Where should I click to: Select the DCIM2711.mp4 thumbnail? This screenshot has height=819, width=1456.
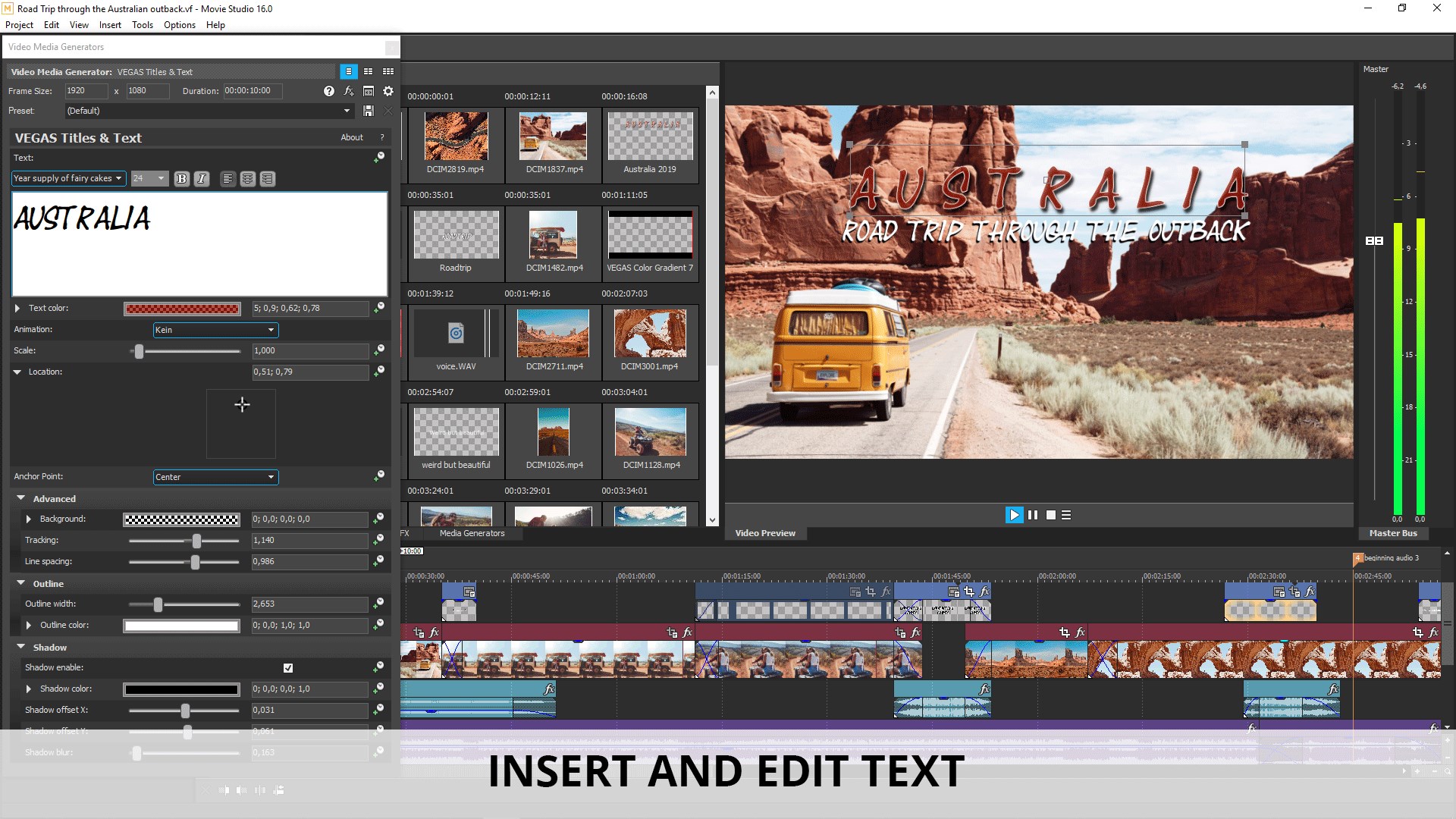pos(553,334)
